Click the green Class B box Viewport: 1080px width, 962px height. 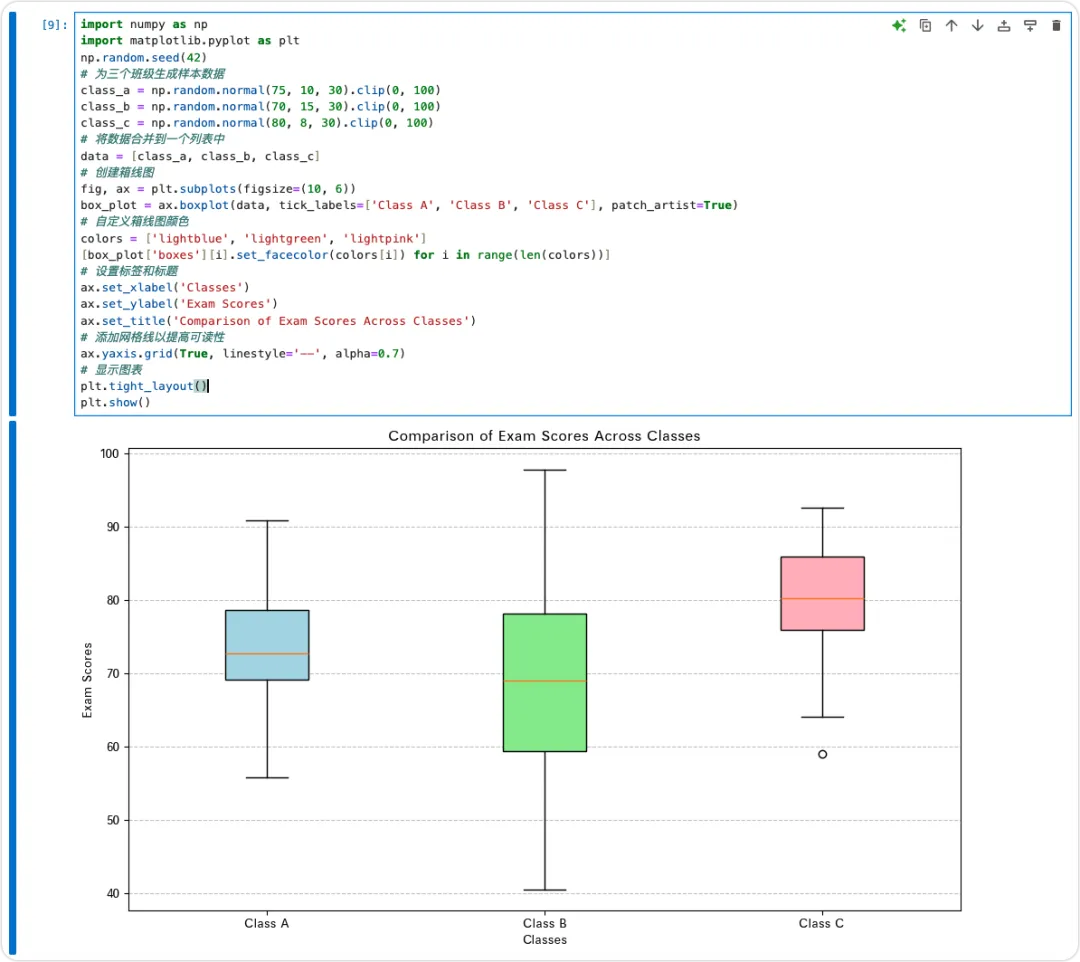[x=545, y=682]
